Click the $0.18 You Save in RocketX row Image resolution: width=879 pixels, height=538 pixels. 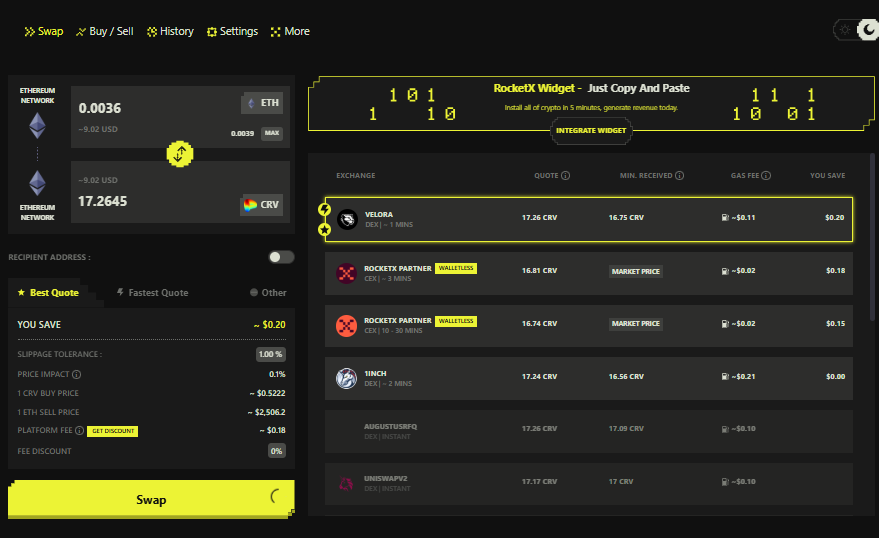pos(835,271)
